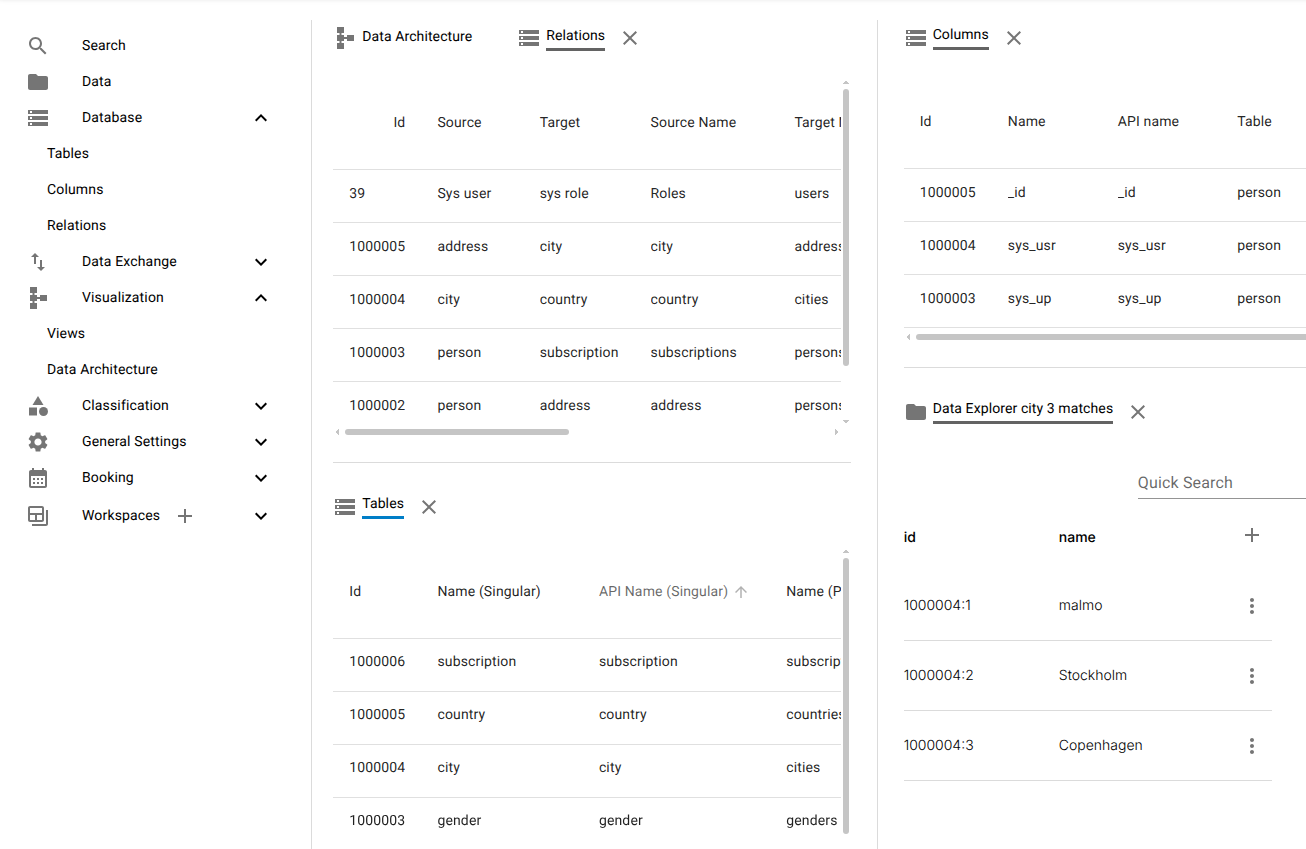Click the Visualization hierarchy icon

(x=37, y=297)
